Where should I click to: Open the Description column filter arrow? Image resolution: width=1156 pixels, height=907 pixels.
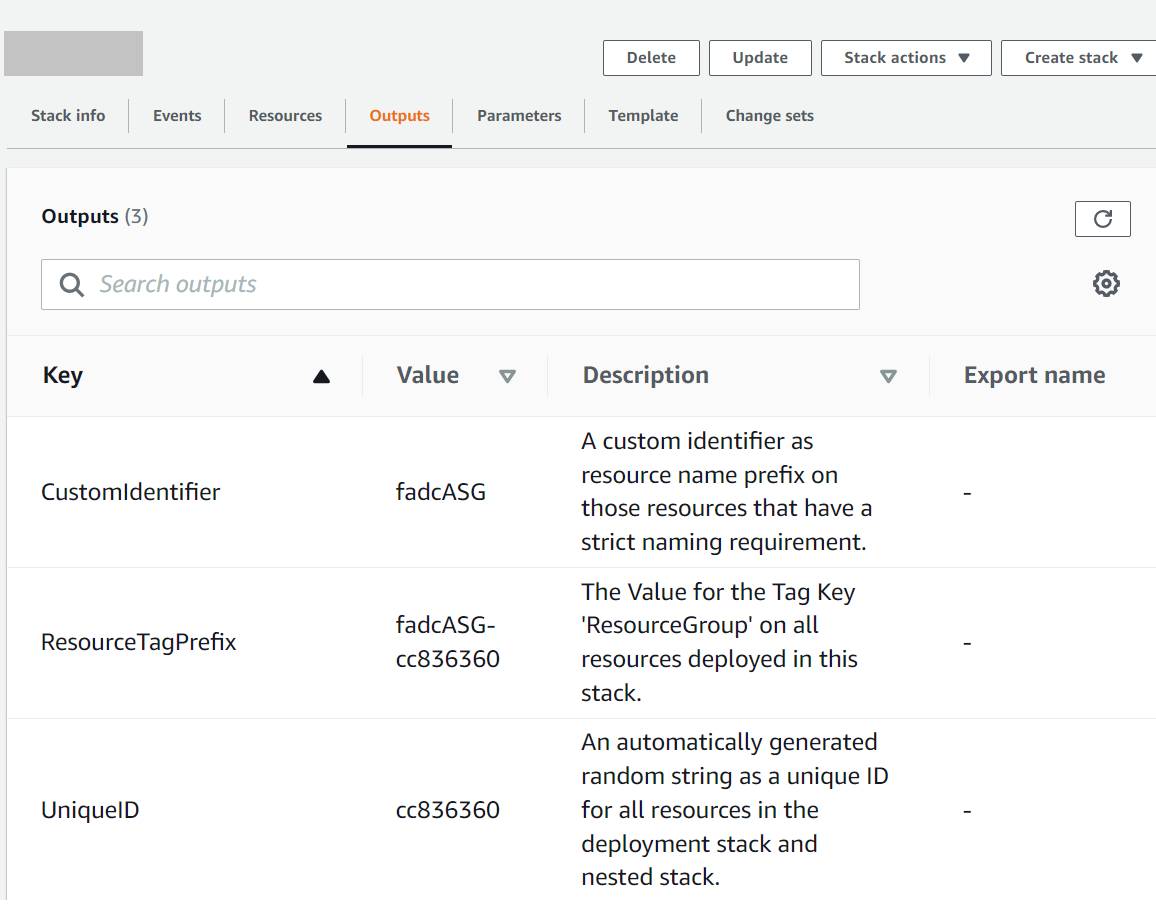point(888,377)
